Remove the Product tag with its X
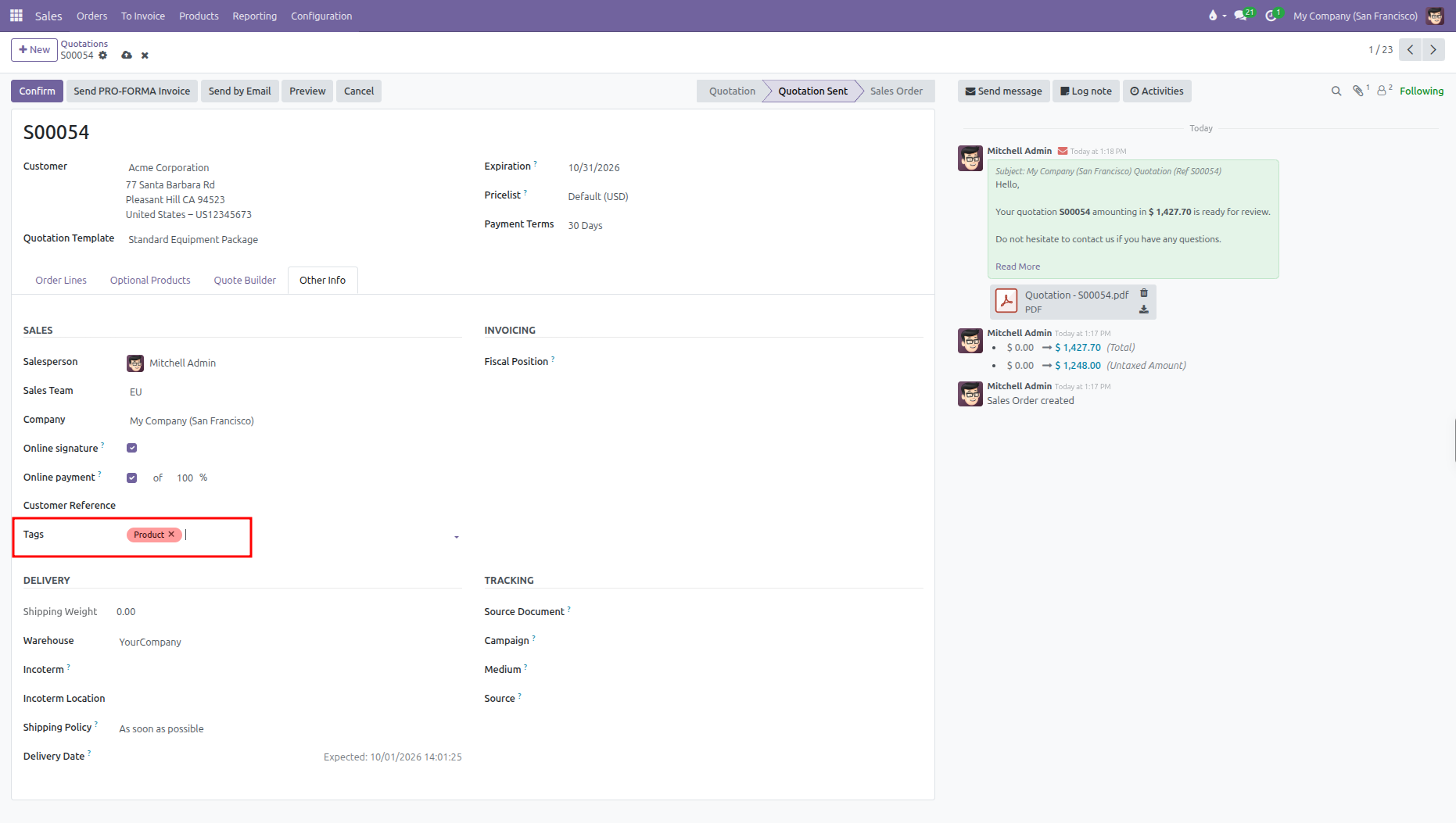 coord(171,535)
